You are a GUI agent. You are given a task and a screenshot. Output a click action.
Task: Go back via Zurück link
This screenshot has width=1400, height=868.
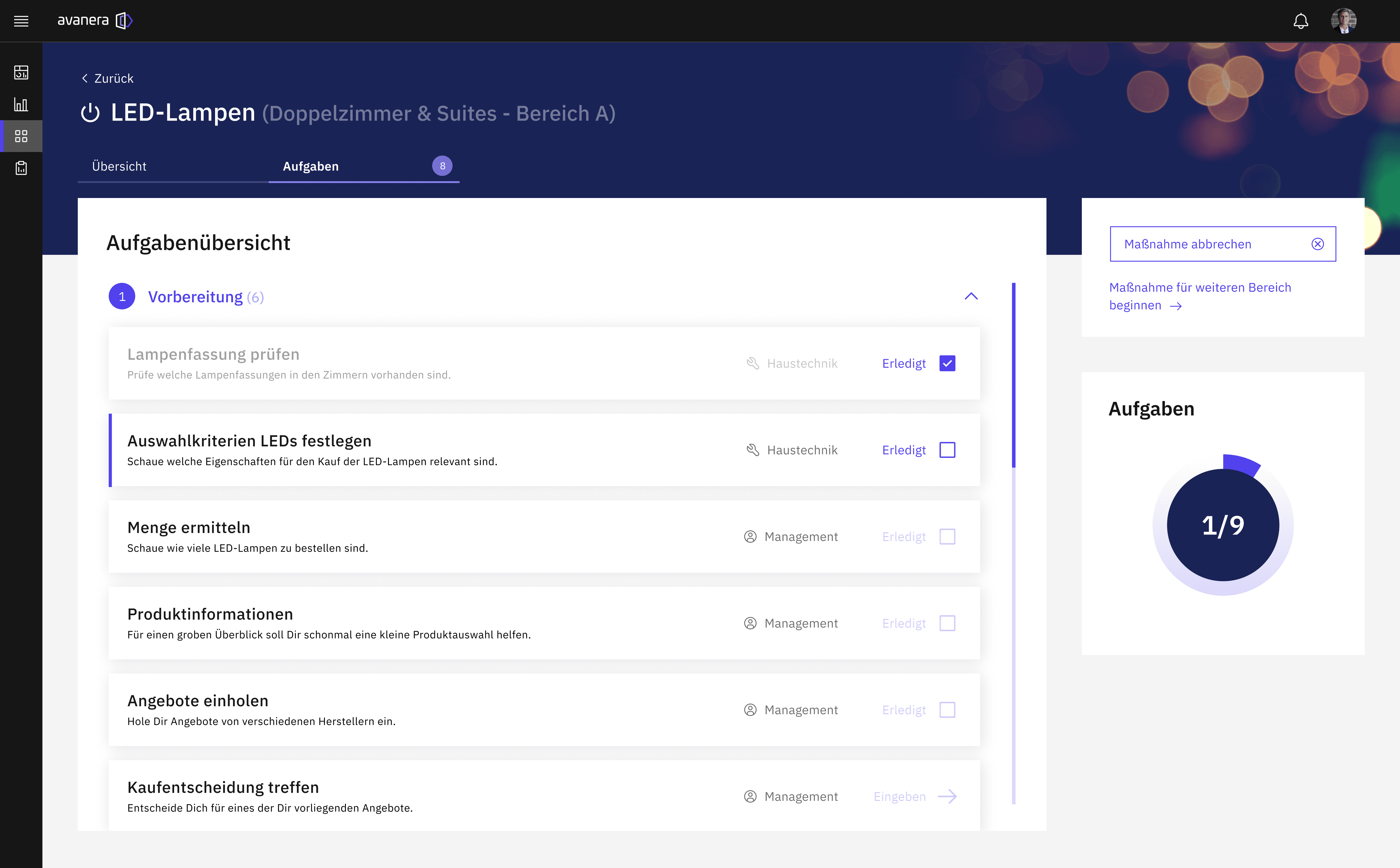coord(114,78)
